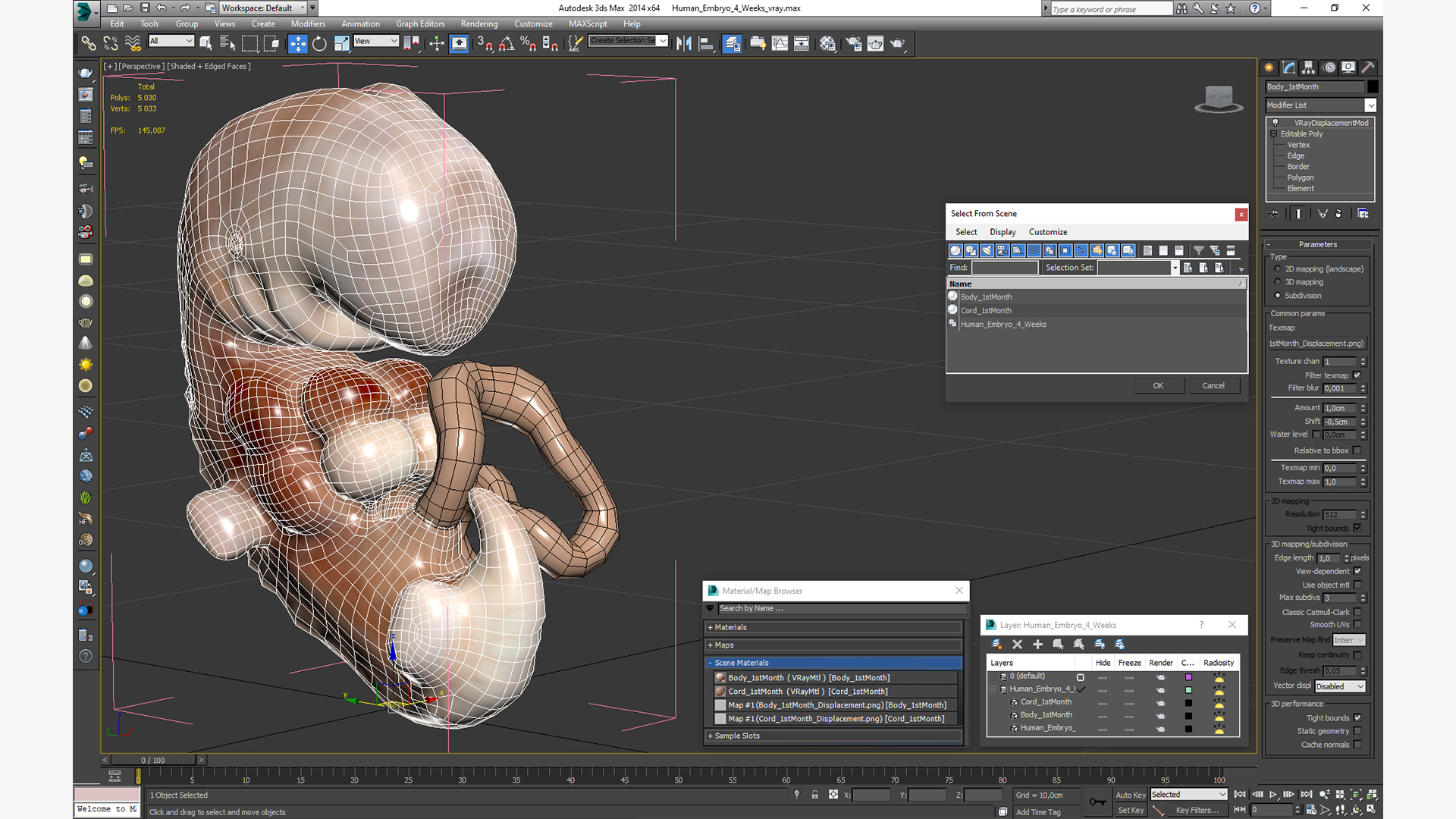Image resolution: width=1456 pixels, height=819 pixels.
Task: Click the Auto Key button
Action: point(1131,795)
